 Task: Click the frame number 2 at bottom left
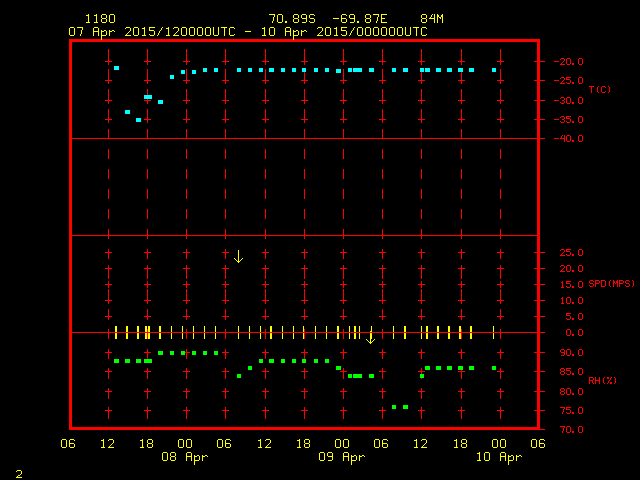click(x=18, y=472)
